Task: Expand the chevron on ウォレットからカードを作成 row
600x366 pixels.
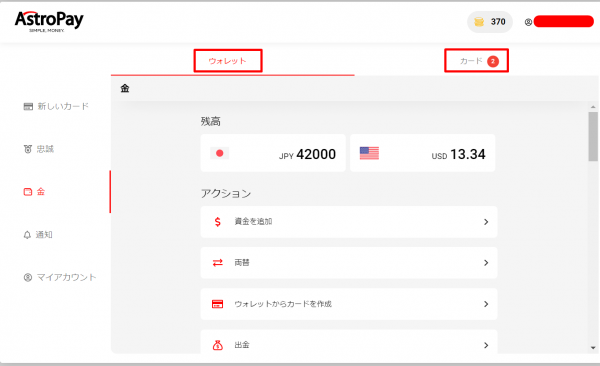Action: click(486, 304)
